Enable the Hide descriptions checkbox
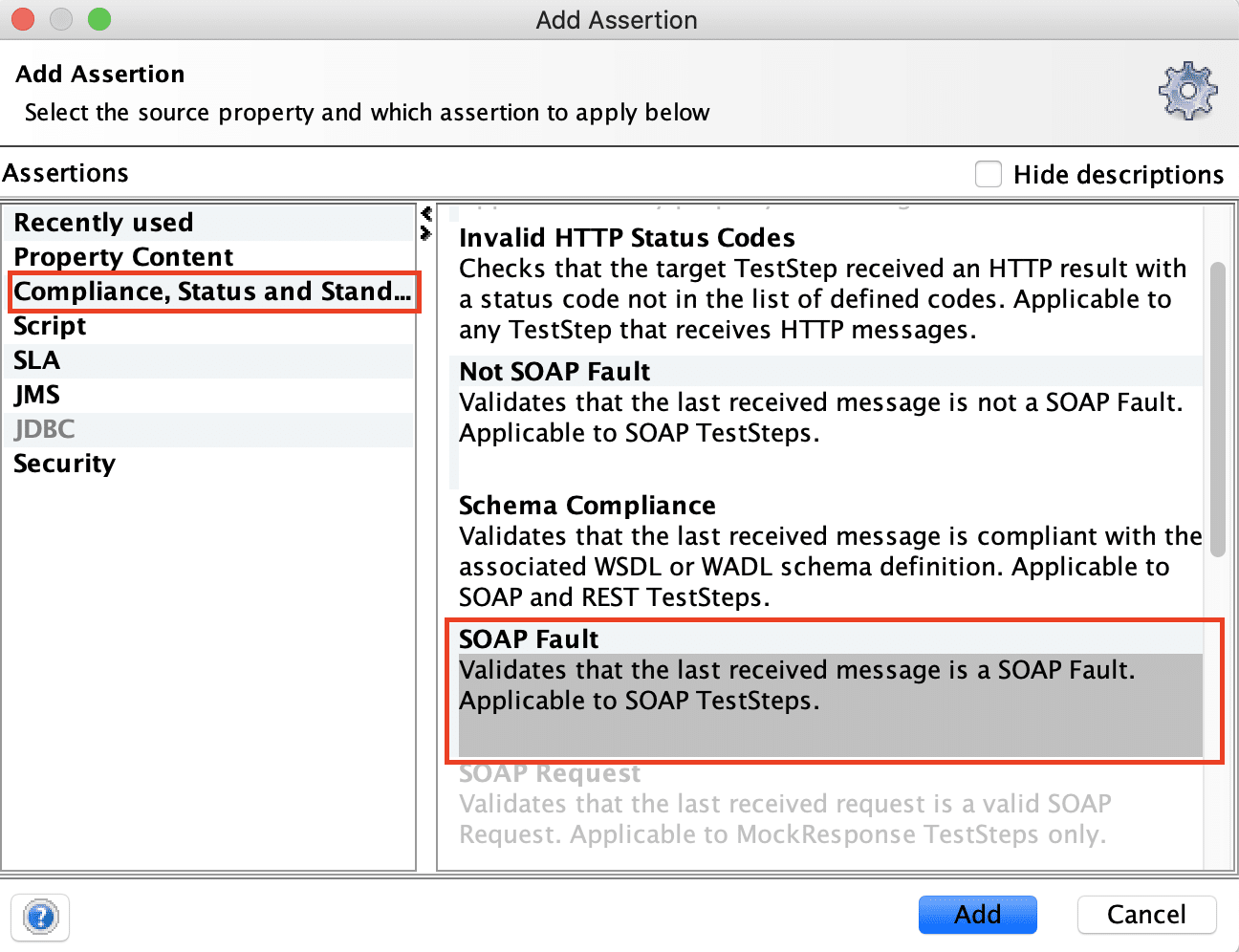 click(x=988, y=174)
